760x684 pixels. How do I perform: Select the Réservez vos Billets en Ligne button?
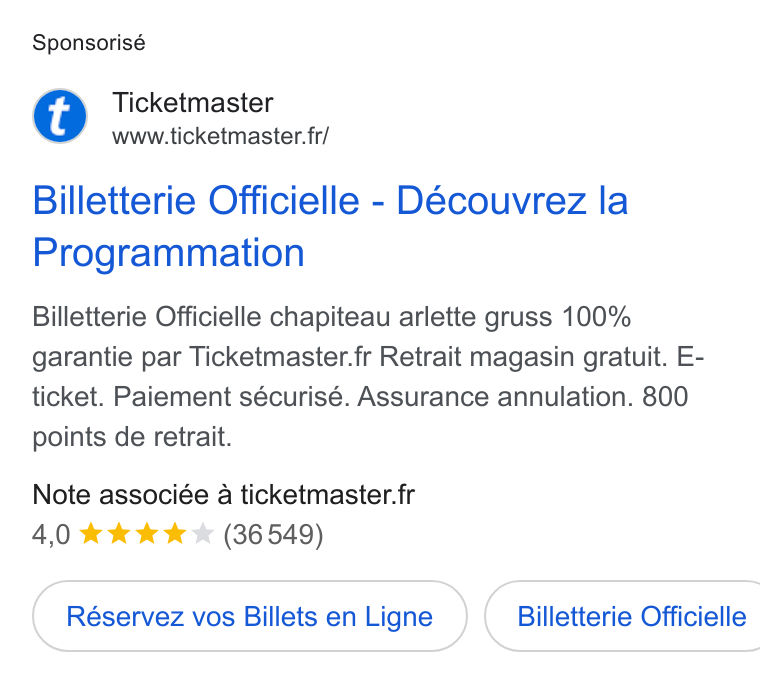pos(250,616)
